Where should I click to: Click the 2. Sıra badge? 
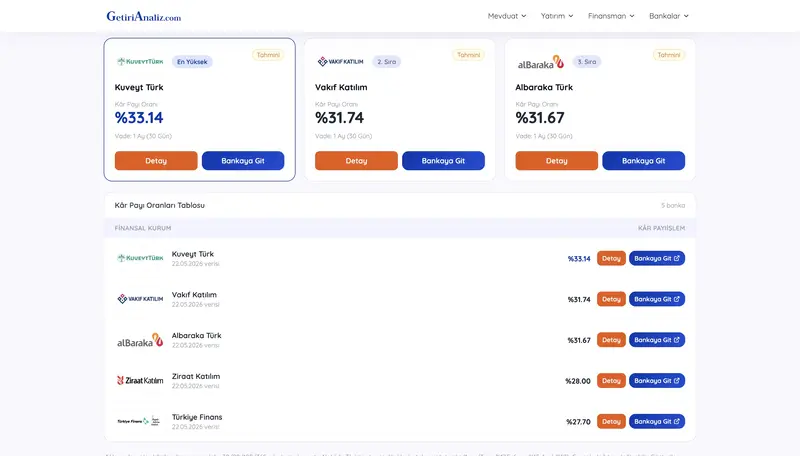pyautogui.click(x=386, y=62)
